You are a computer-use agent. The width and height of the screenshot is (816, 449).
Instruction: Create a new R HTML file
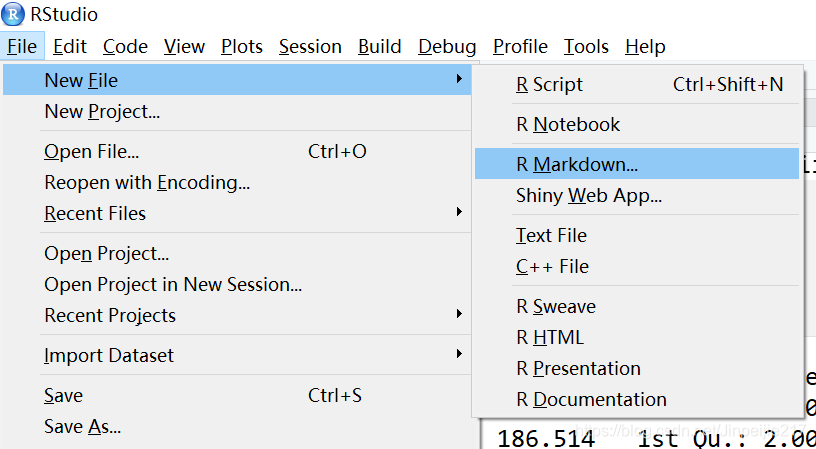(637, 338)
